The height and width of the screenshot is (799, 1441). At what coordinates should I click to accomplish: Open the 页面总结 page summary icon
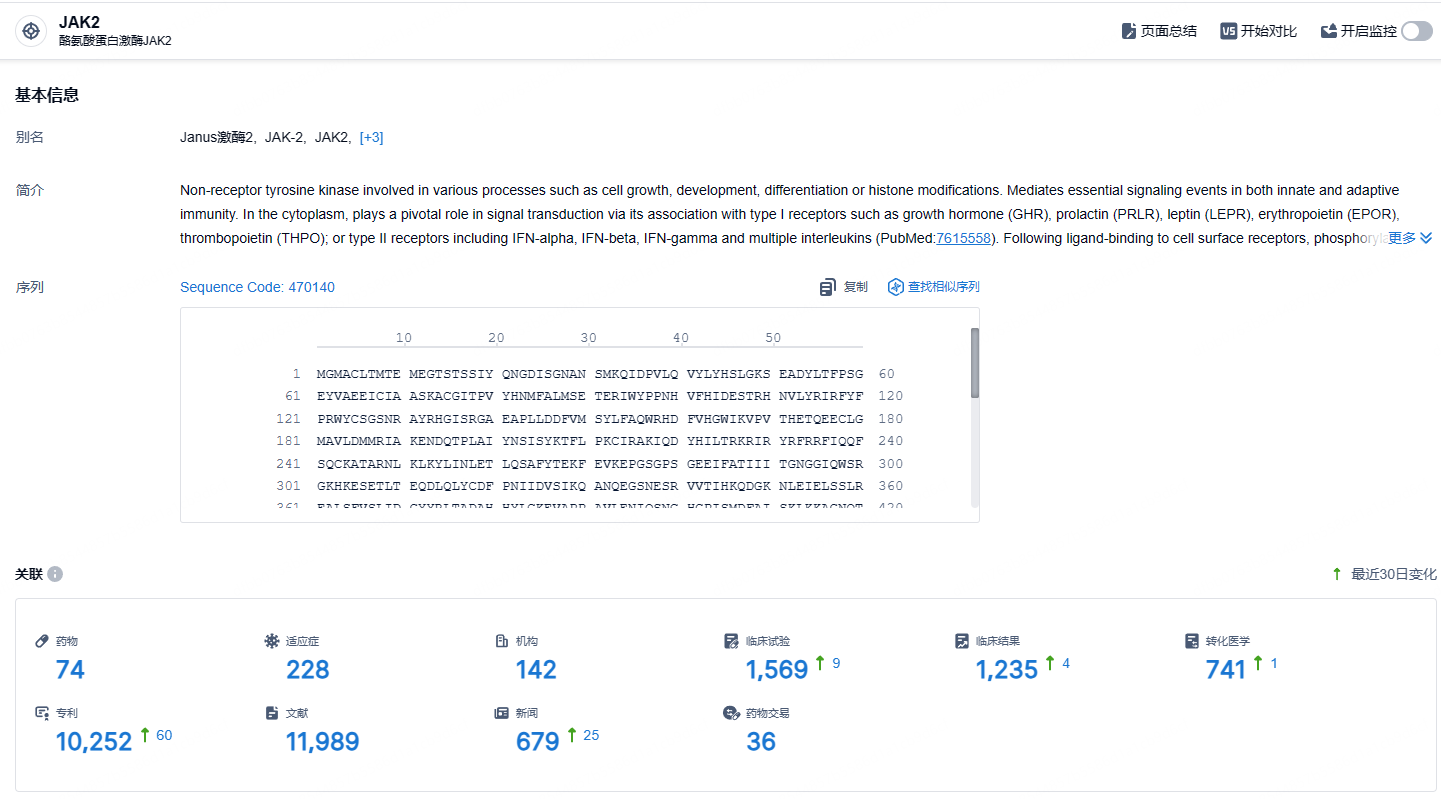coord(1129,31)
